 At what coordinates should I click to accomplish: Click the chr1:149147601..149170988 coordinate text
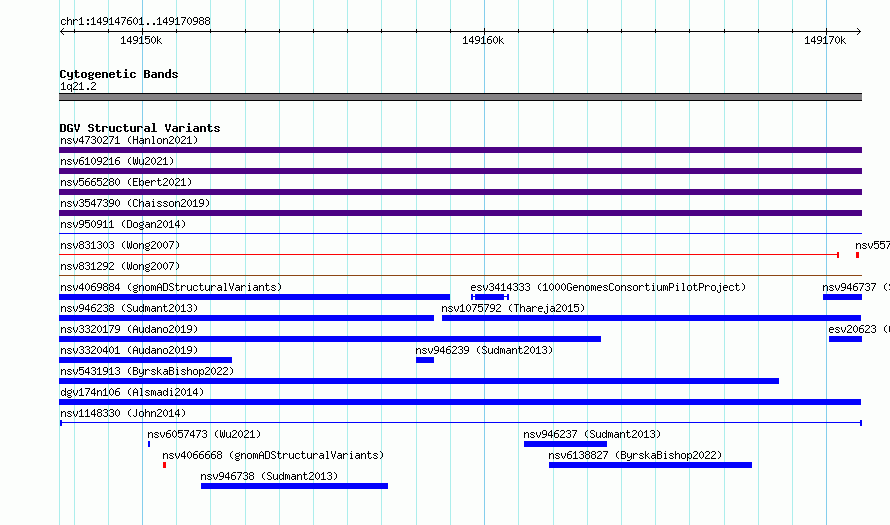[x=135, y=21]
